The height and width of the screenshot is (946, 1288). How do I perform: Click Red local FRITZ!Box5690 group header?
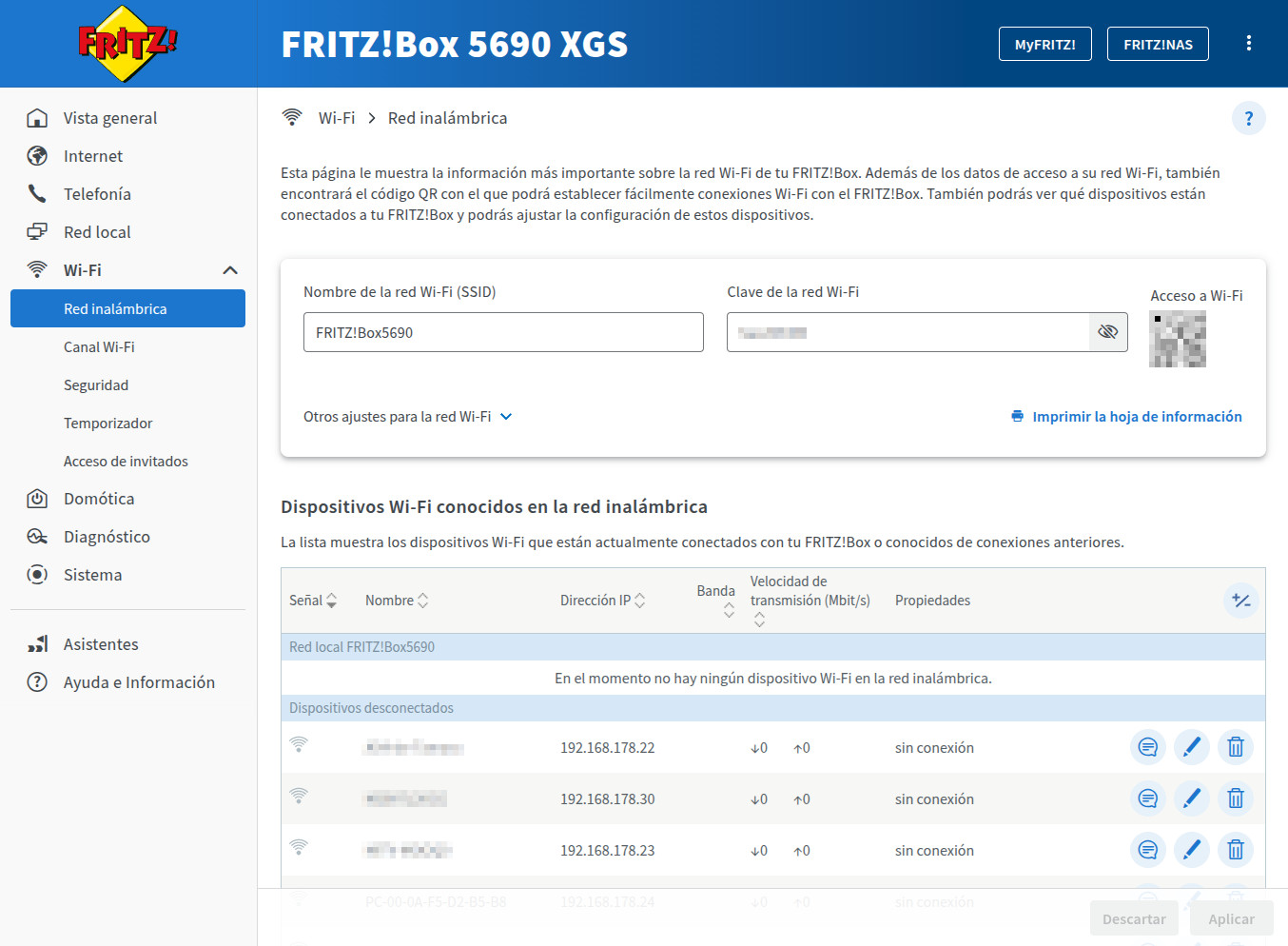[772, 647]
